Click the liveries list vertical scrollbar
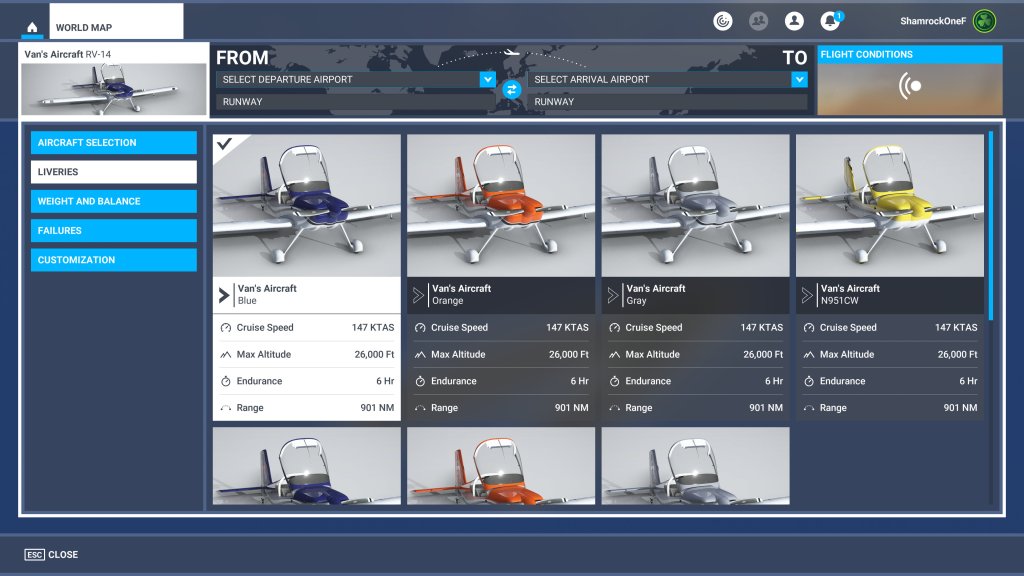Screen dimensions: 1024x576 tap(991, 225)
